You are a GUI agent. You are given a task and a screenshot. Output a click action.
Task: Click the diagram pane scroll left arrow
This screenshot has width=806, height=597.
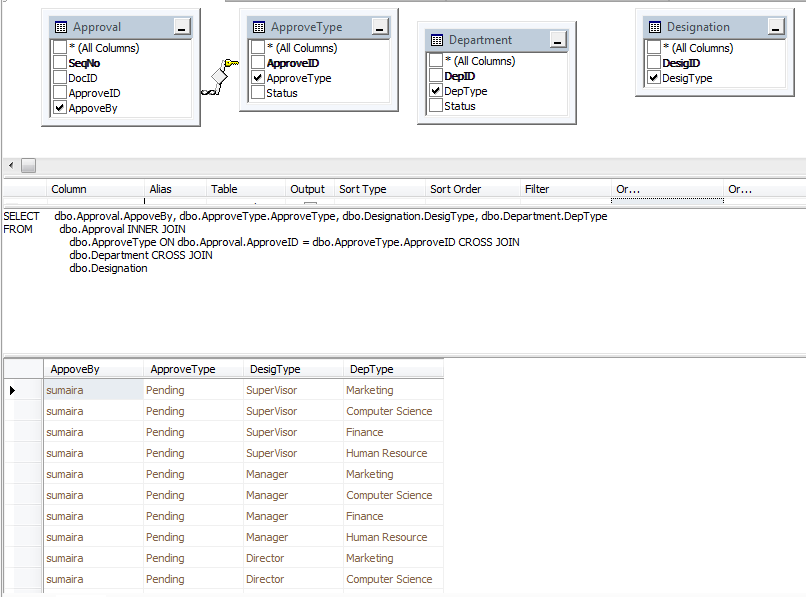(x=11, y=166)
